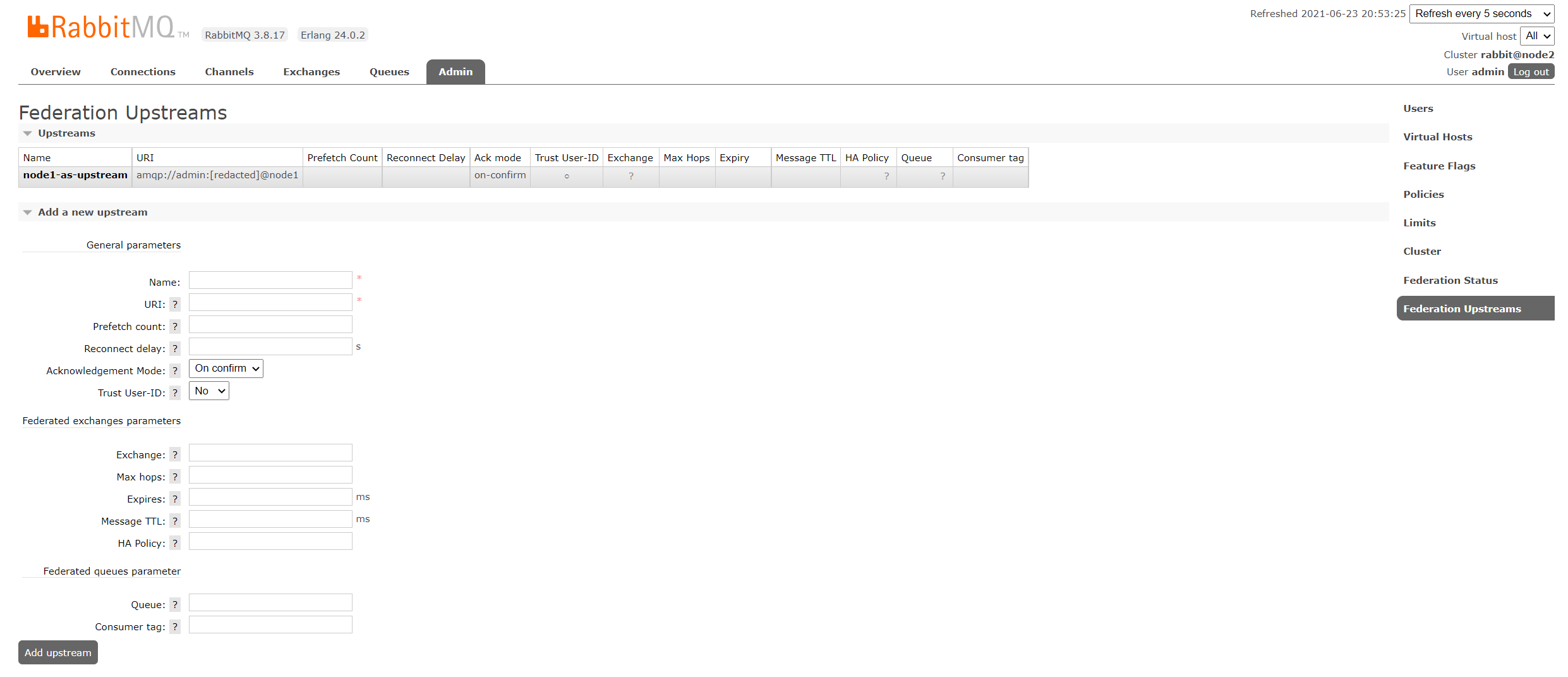This screenshot has height=677, width=1568.
Task: Focus the Exchange input field
Action: coord(270,453)
